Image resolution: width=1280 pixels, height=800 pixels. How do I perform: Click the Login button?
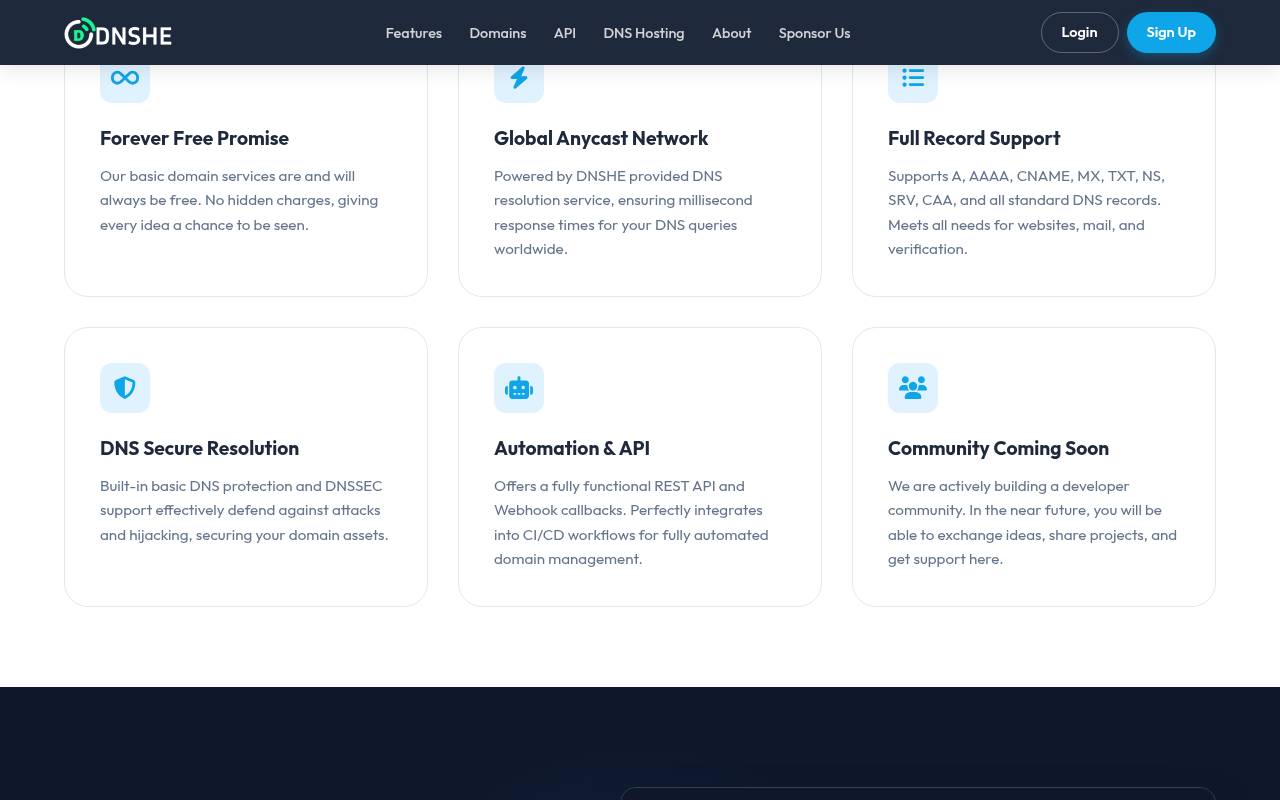point(1079,33)
